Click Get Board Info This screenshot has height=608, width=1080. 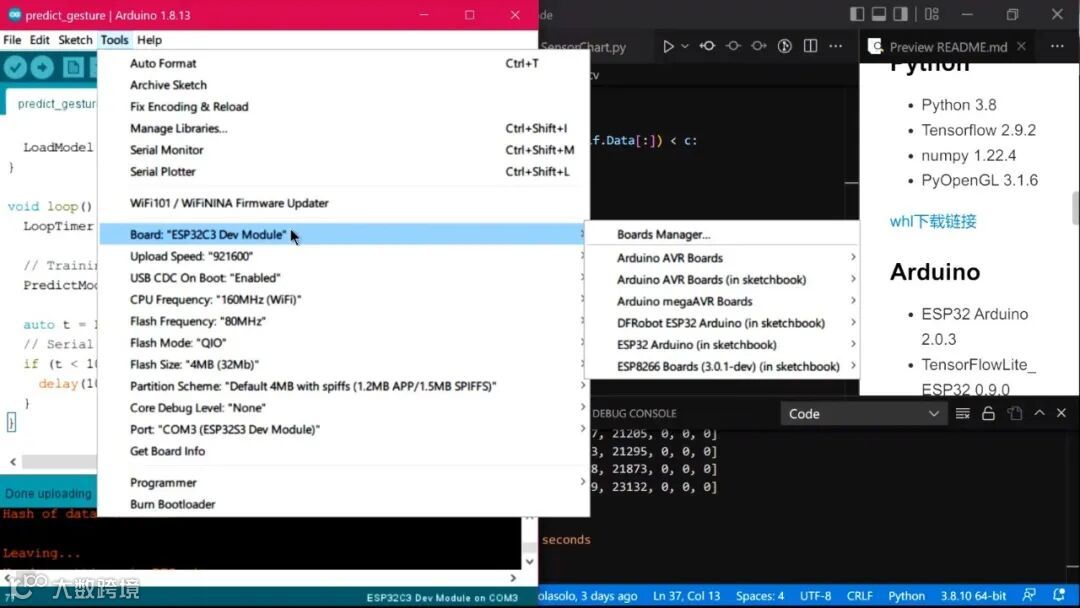coord(344,451)
